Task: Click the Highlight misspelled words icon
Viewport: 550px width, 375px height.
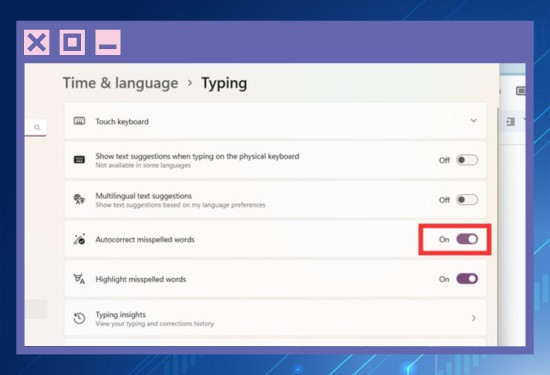Action: point(79,279)
